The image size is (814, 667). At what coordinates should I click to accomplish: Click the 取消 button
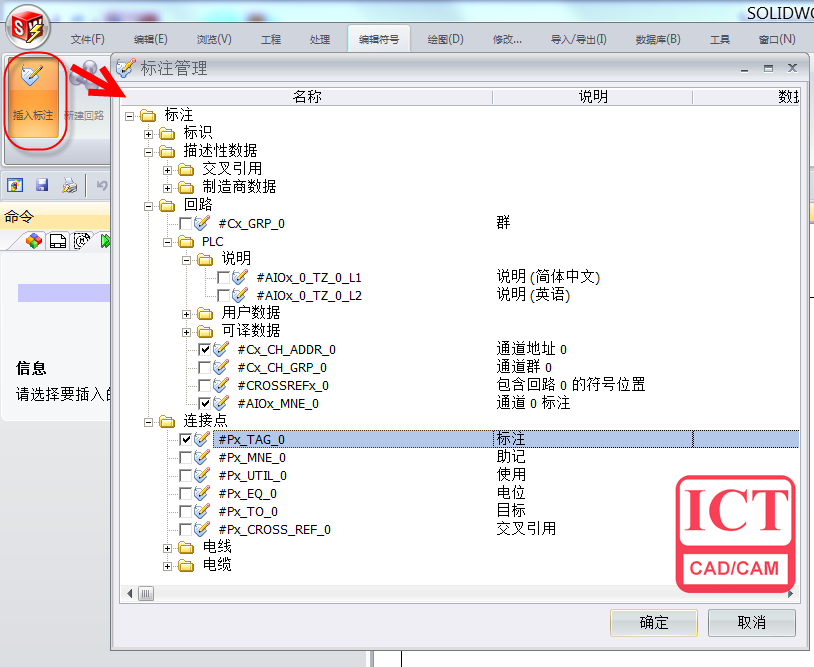[x=751, y=622]
